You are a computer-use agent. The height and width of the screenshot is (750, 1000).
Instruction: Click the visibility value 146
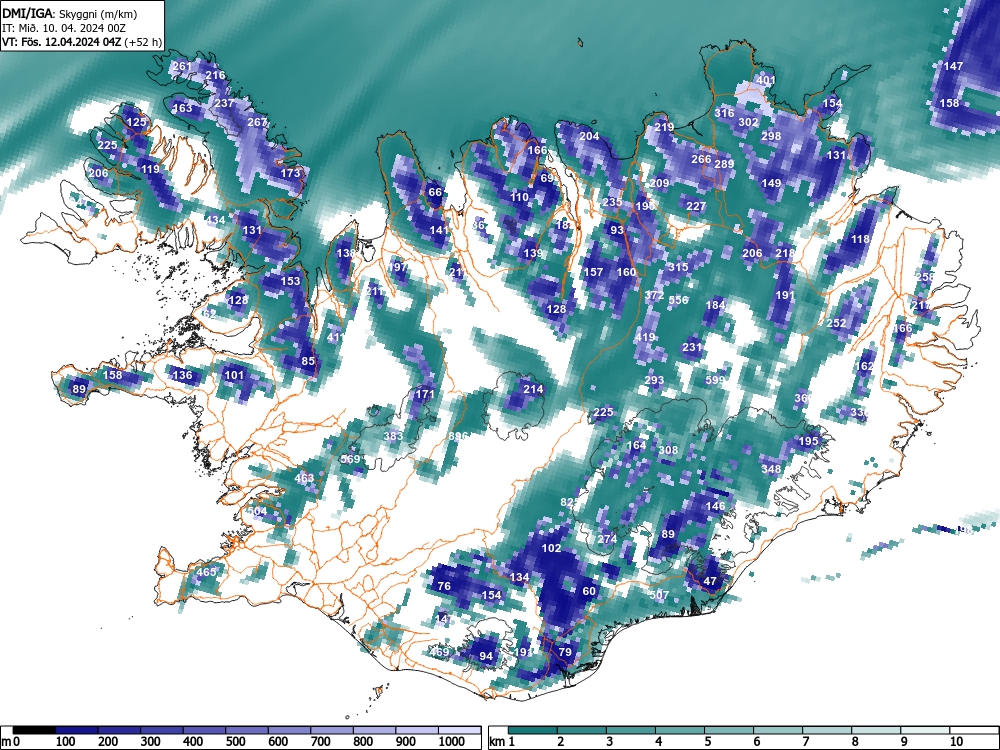click(716, 506)
